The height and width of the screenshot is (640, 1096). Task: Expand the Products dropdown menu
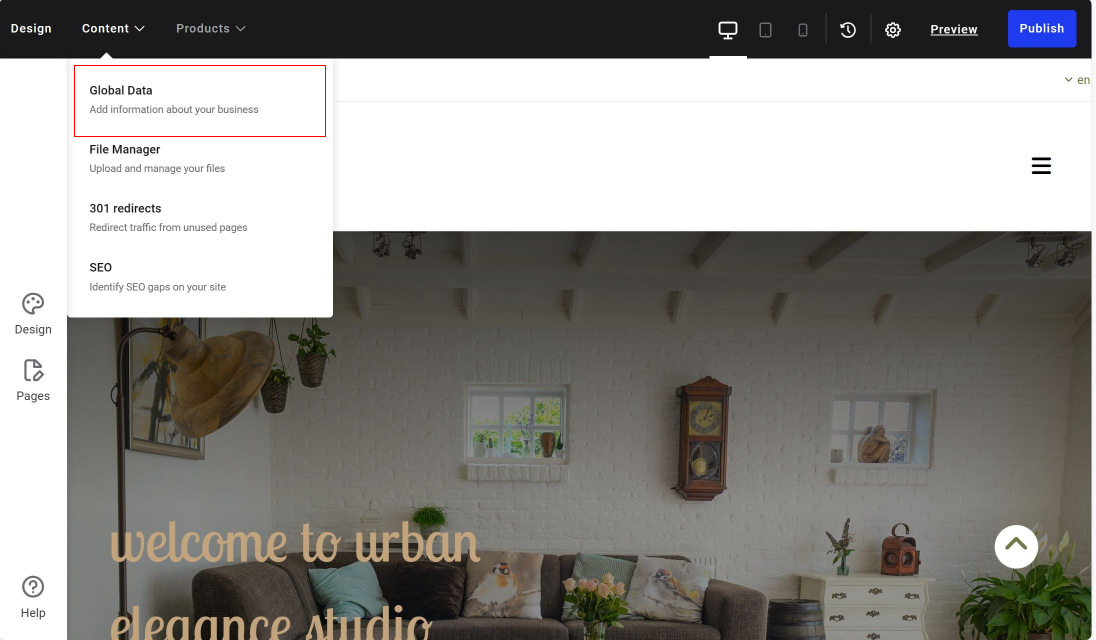[x=210, y=29]
